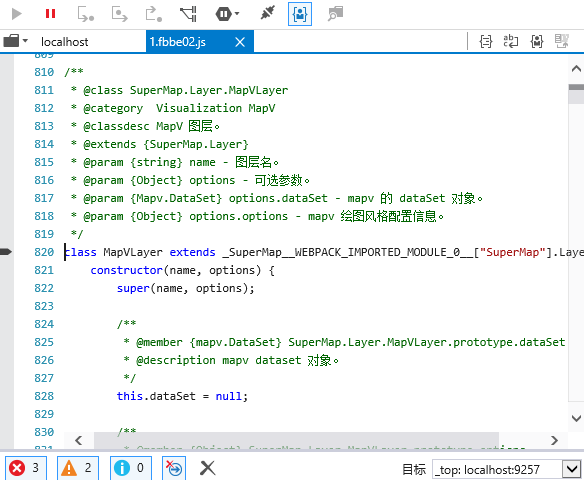Click super(name, options) on line 822

pyautogui.click(x=185, y=288)
